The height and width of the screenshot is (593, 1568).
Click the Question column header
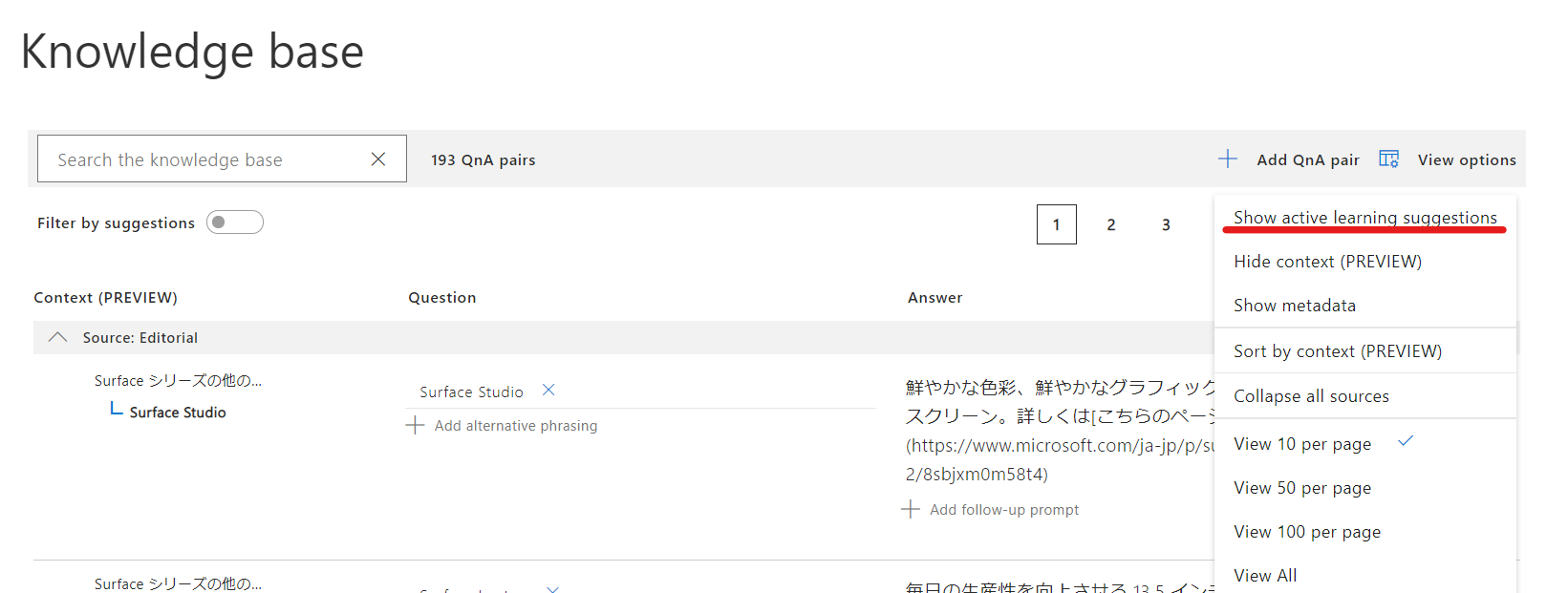(441, 297)
